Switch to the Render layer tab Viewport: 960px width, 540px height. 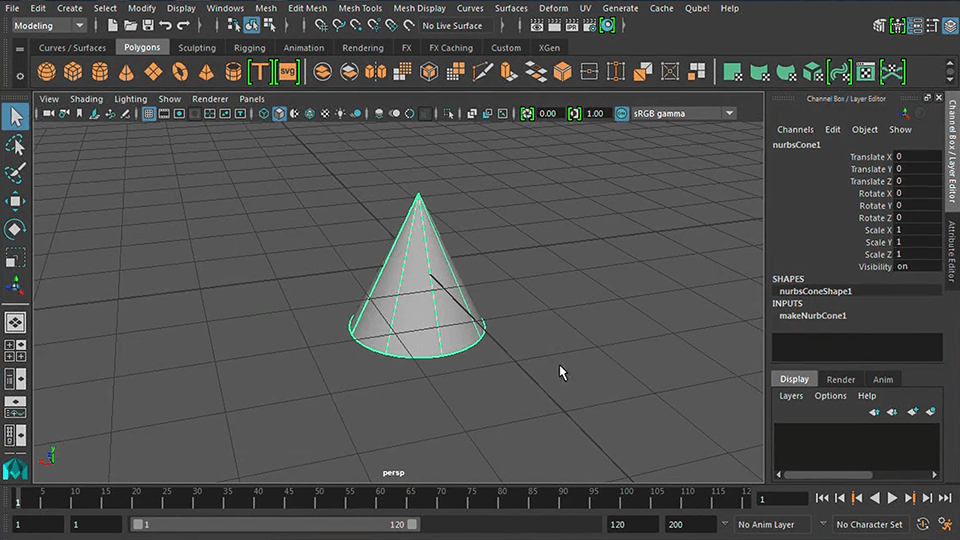(x=841, y=380)
